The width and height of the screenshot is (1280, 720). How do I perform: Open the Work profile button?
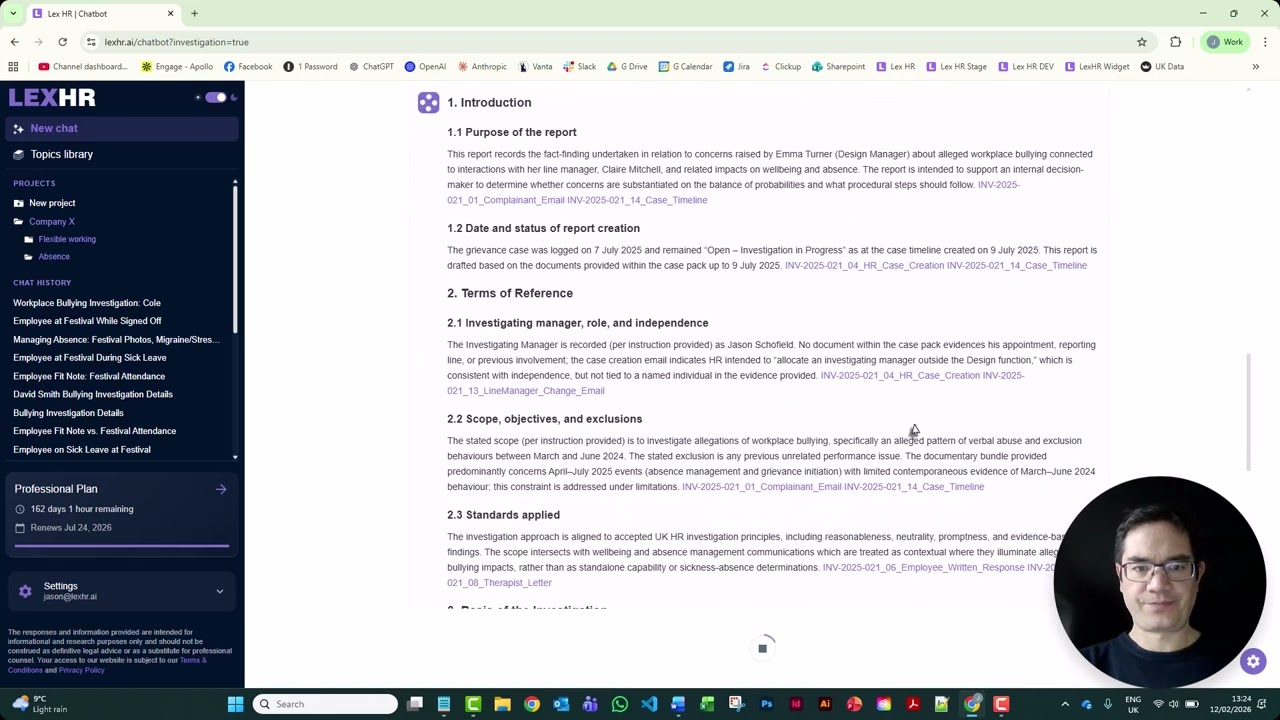[1224, 42]
